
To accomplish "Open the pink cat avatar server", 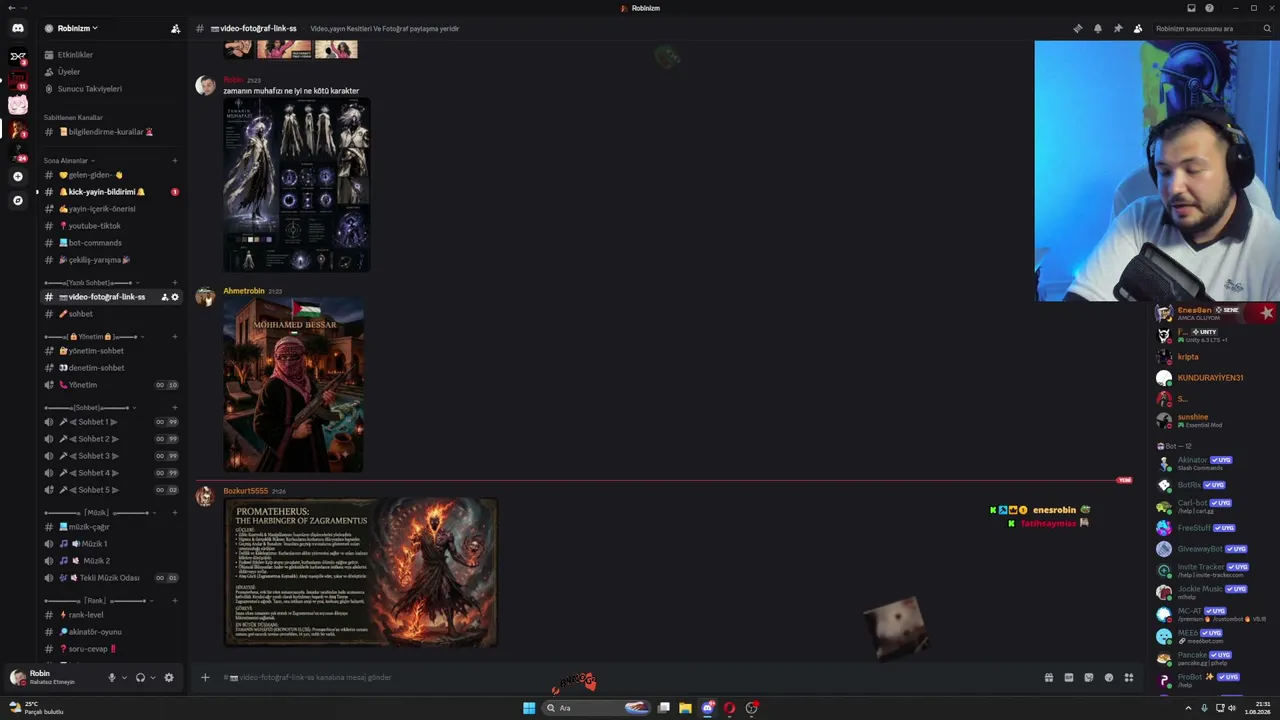I will pos(17,104).
